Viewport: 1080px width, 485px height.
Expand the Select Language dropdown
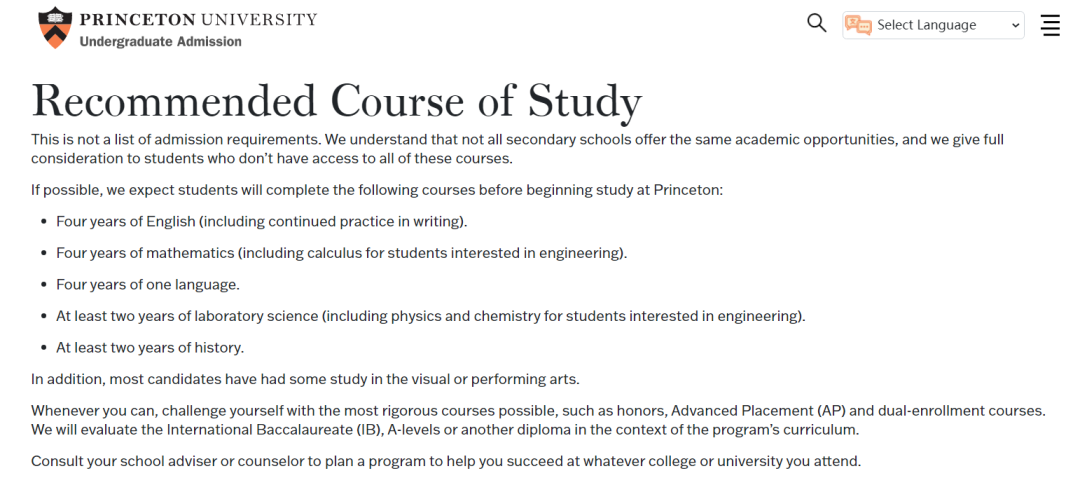[933, 25]
